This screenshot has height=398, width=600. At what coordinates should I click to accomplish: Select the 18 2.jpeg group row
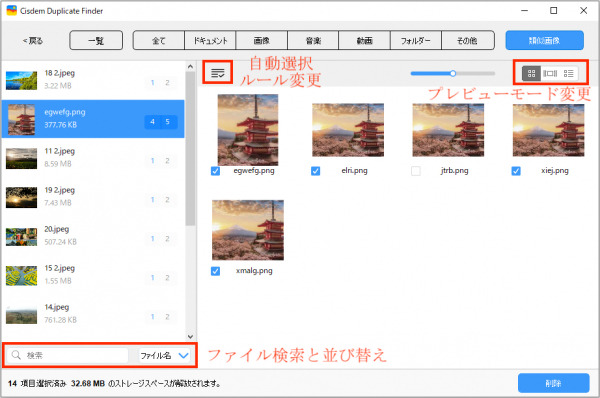(93, 80)
